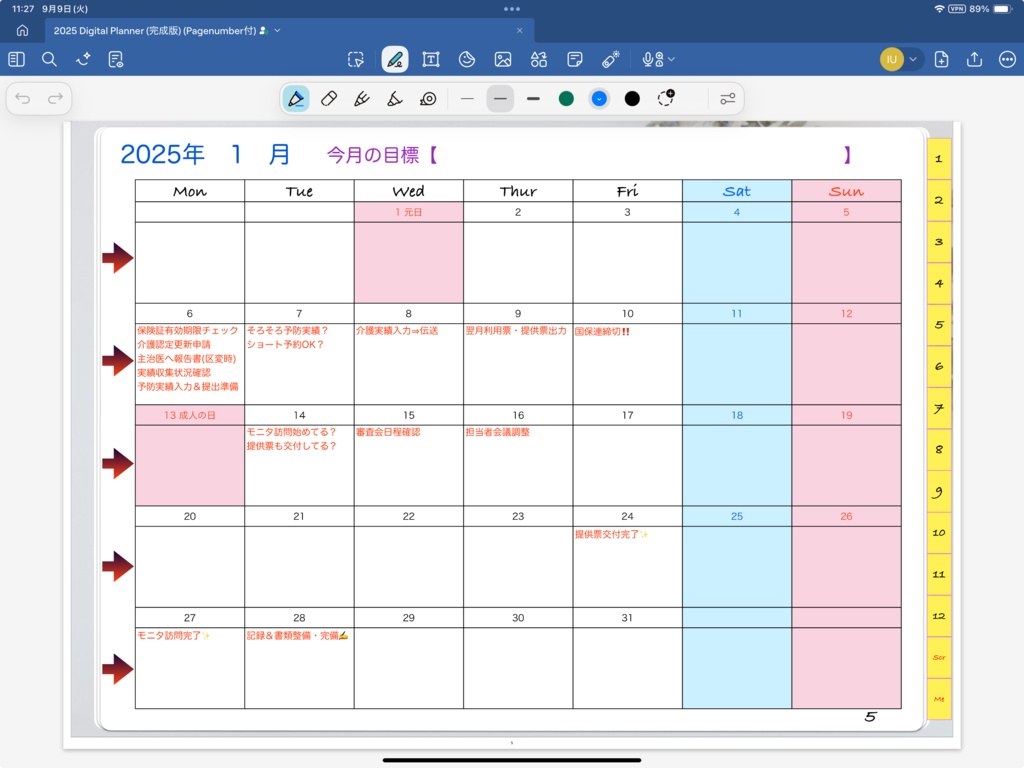Screen dimensions: 1024x768
Task: Jump to month tab 10
Action: 939,533
